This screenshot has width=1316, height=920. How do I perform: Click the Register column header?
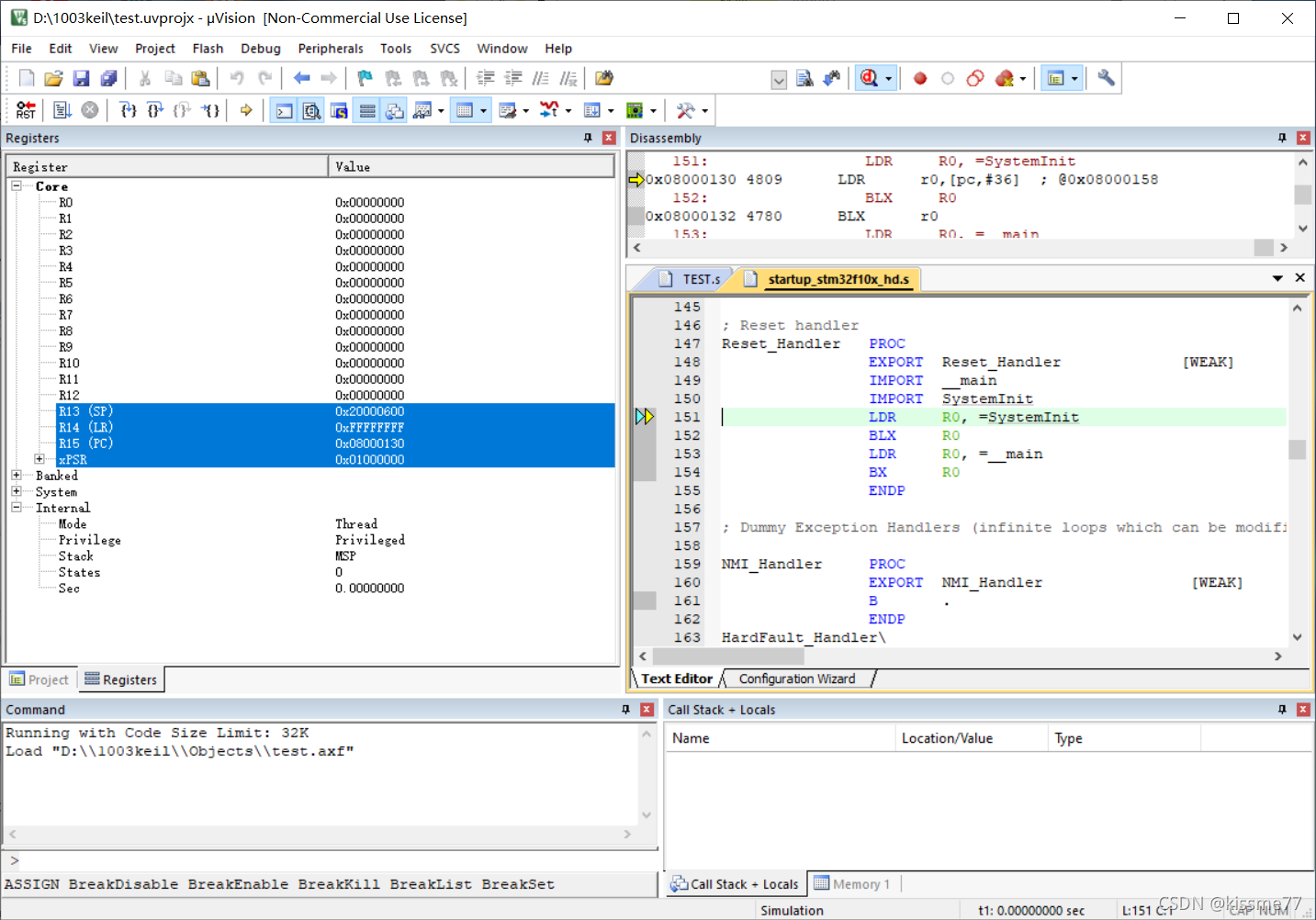click(167, 166)
